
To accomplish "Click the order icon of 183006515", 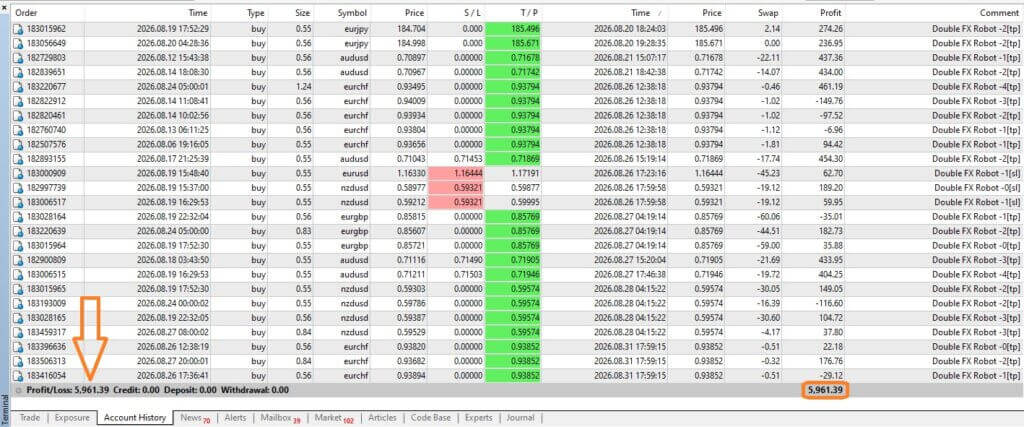I will pyautogui.click(x=18, y=274).
